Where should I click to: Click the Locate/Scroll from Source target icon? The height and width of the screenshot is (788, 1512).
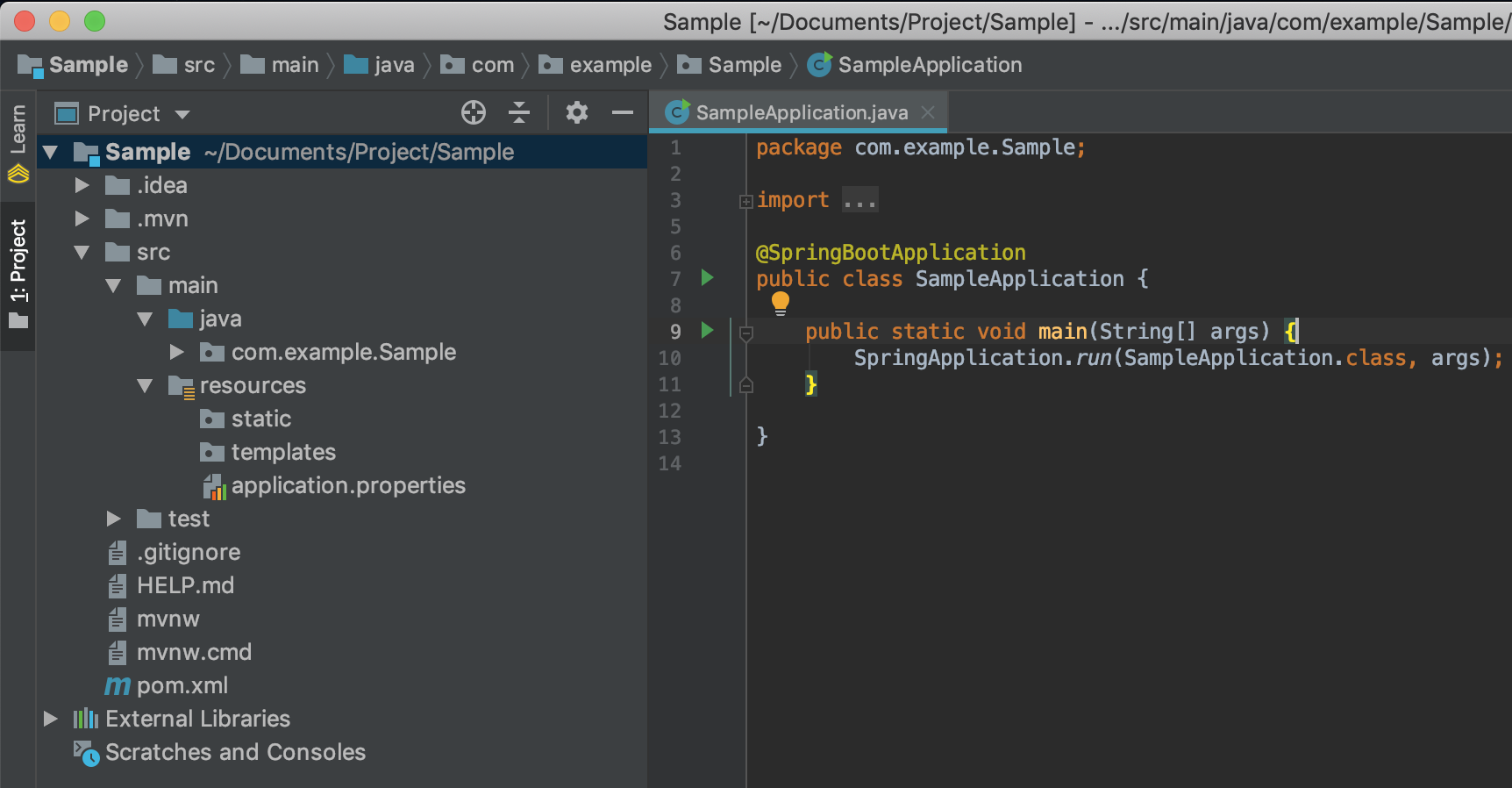pos(474,112)
